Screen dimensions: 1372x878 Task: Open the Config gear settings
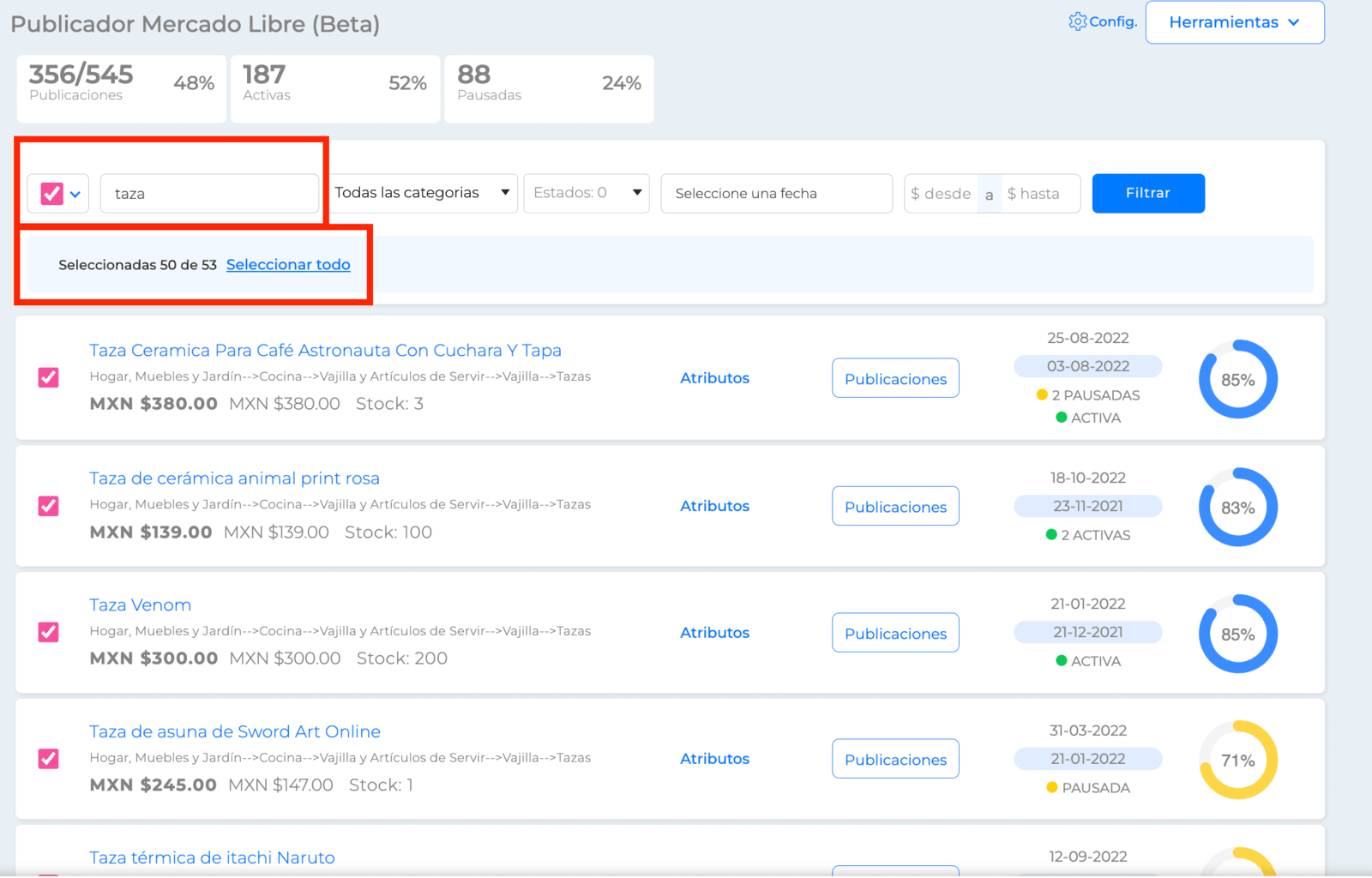pos(1103,21)
